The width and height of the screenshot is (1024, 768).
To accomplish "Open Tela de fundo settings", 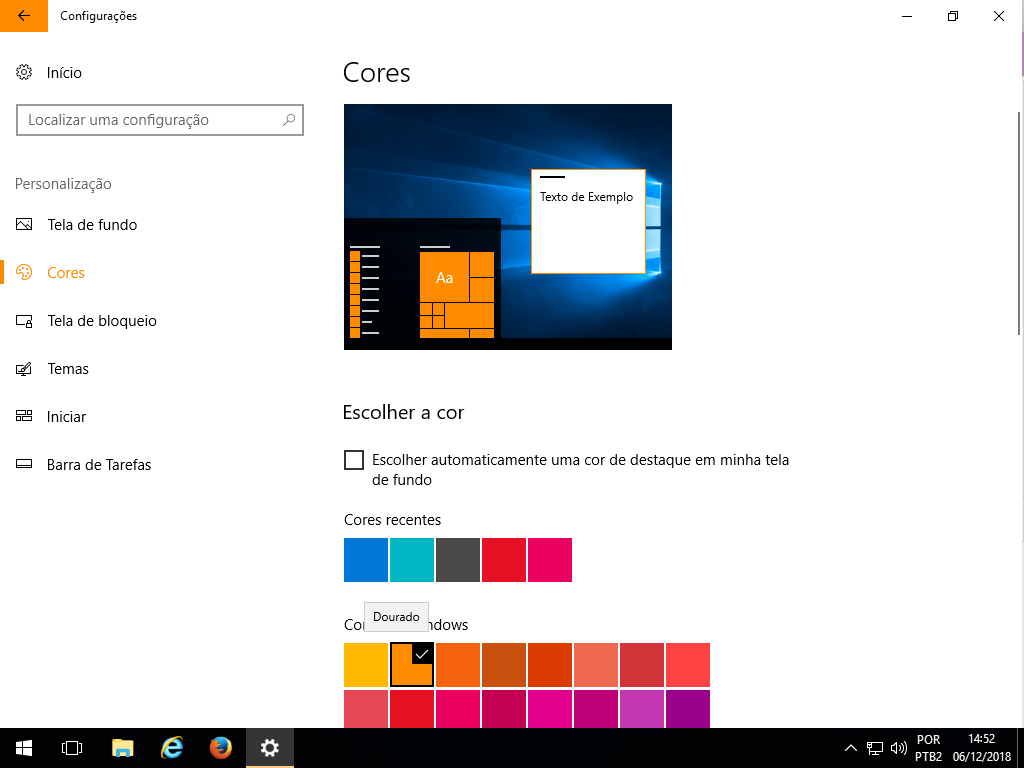I will coord(92,225).
